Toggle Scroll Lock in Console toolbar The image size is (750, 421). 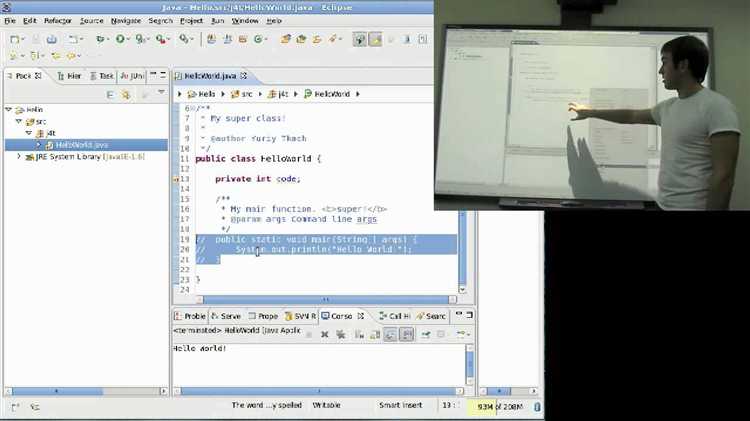click(375, 334)
